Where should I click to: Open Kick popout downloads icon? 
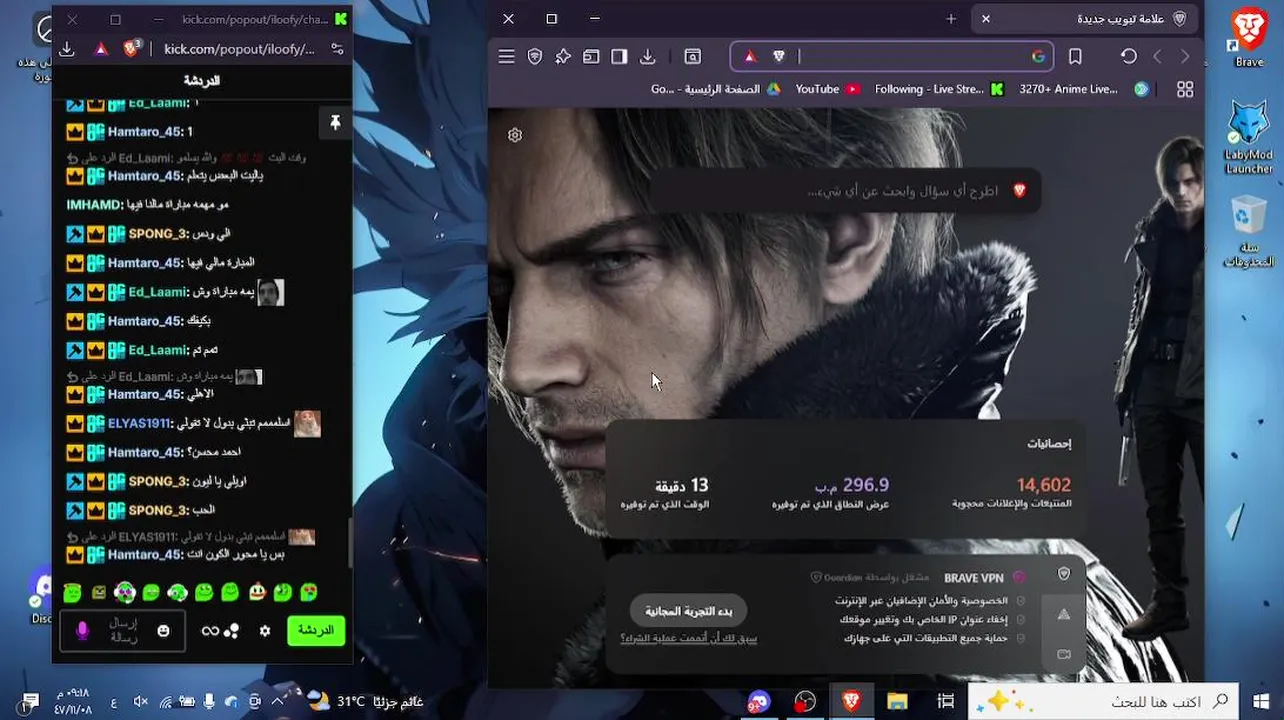[x=67, y=48]
